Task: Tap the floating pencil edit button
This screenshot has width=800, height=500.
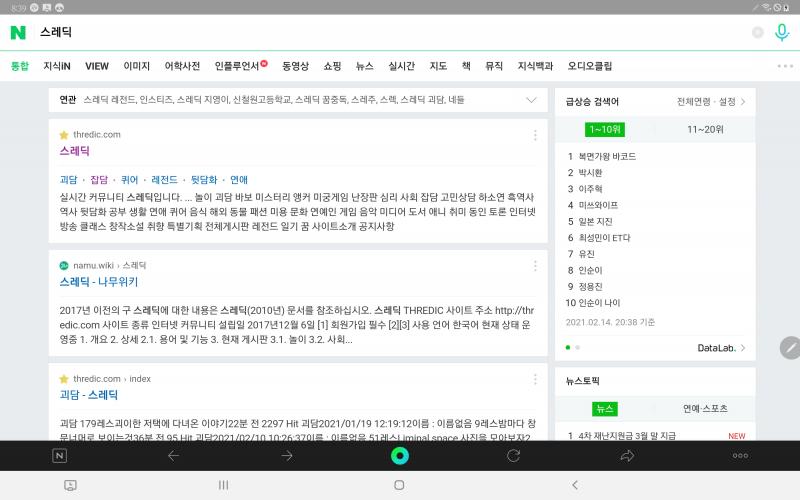Action: [x=790, y=348]
